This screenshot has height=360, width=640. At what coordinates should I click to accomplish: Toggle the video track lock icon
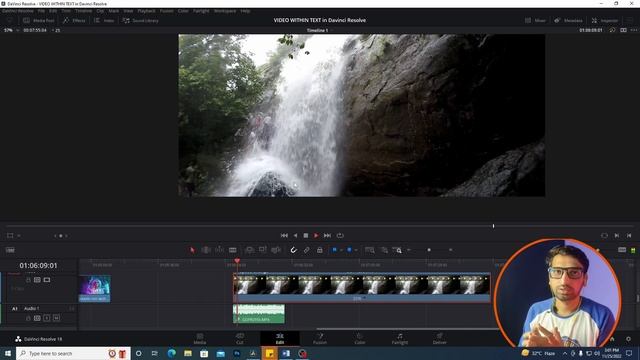pos(28,280)
